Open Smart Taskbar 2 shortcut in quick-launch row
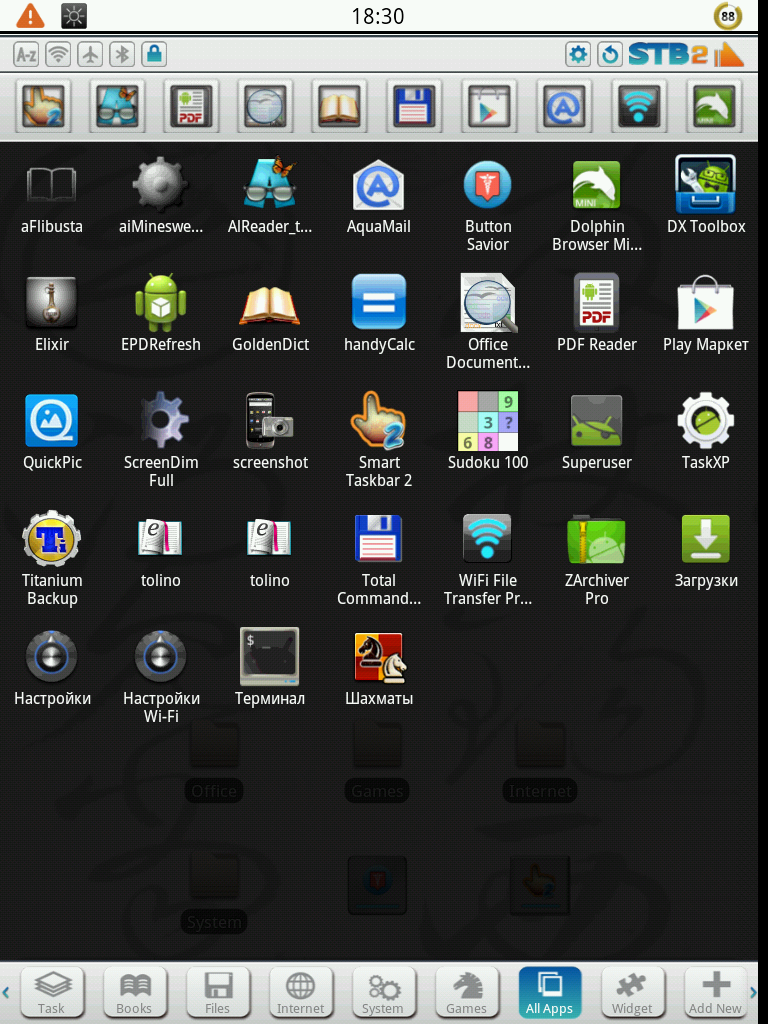 43,106
